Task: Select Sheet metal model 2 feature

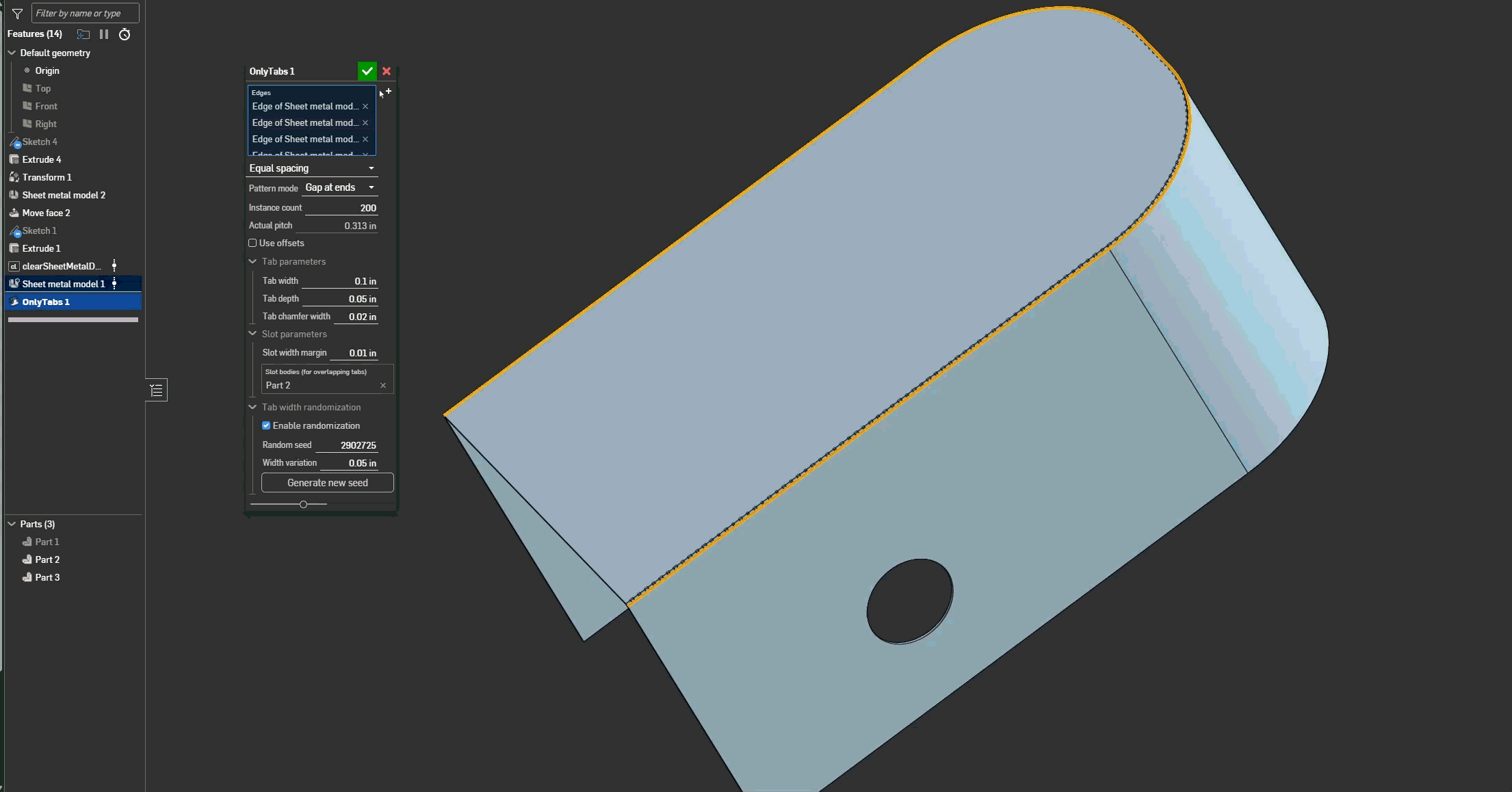Action: pyautogui.click(x=64, y=195)
